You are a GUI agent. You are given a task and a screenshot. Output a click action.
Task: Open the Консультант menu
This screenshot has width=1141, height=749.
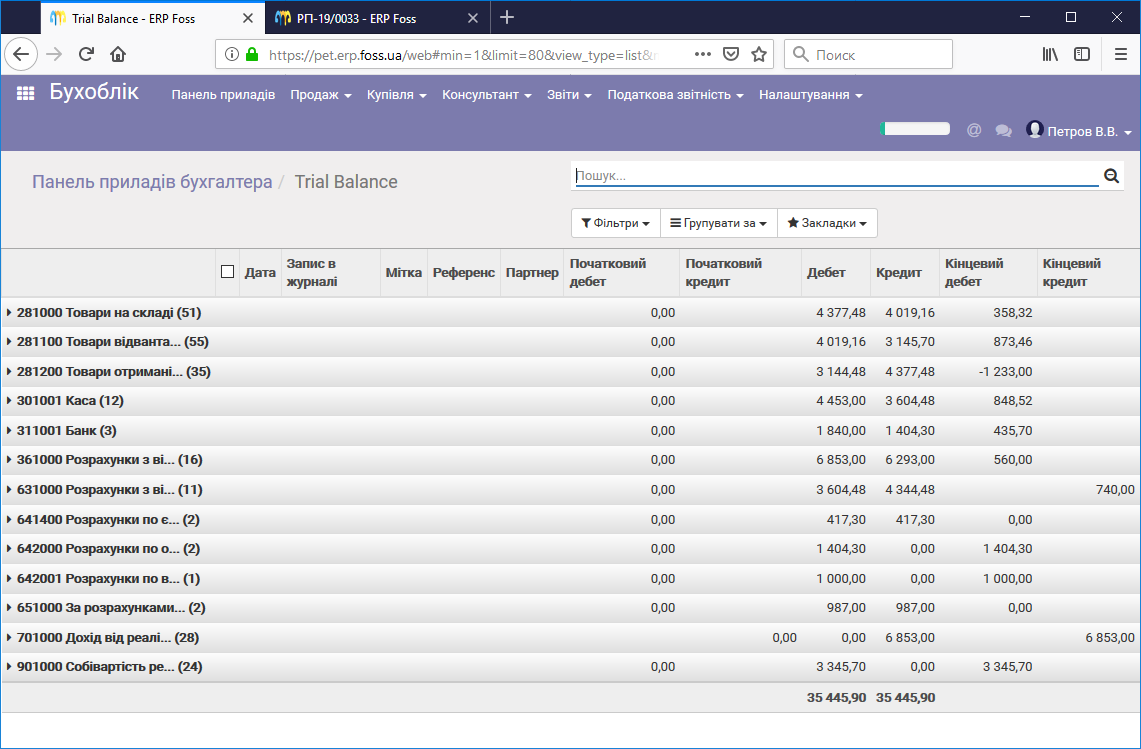(x=487, y=95)
